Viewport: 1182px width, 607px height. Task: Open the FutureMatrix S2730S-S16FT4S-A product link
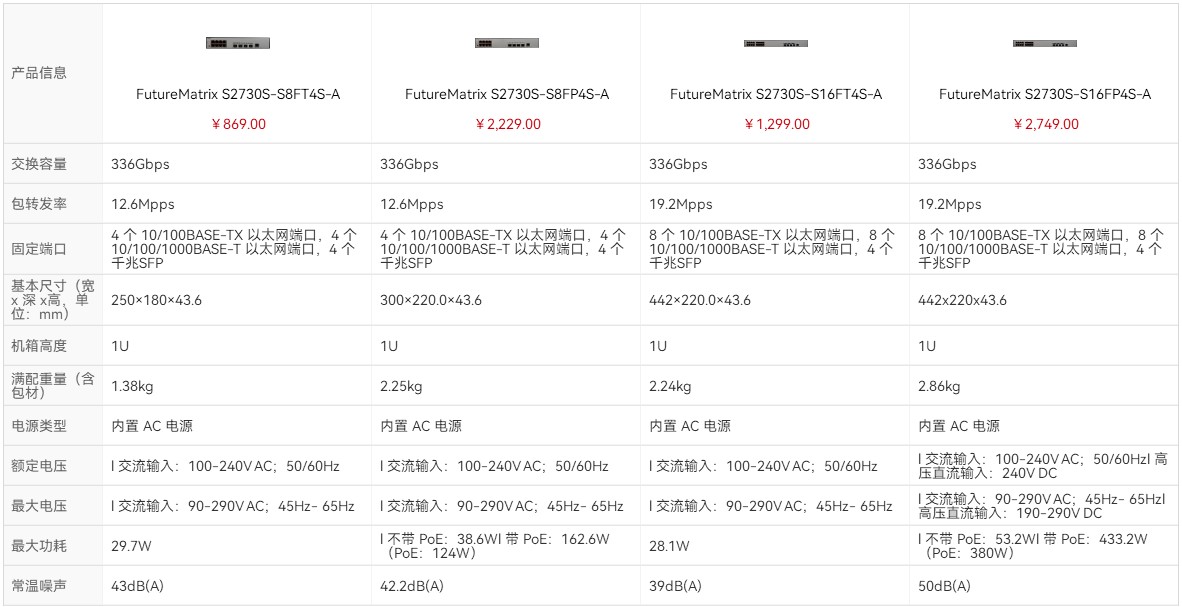click(776, 94)
